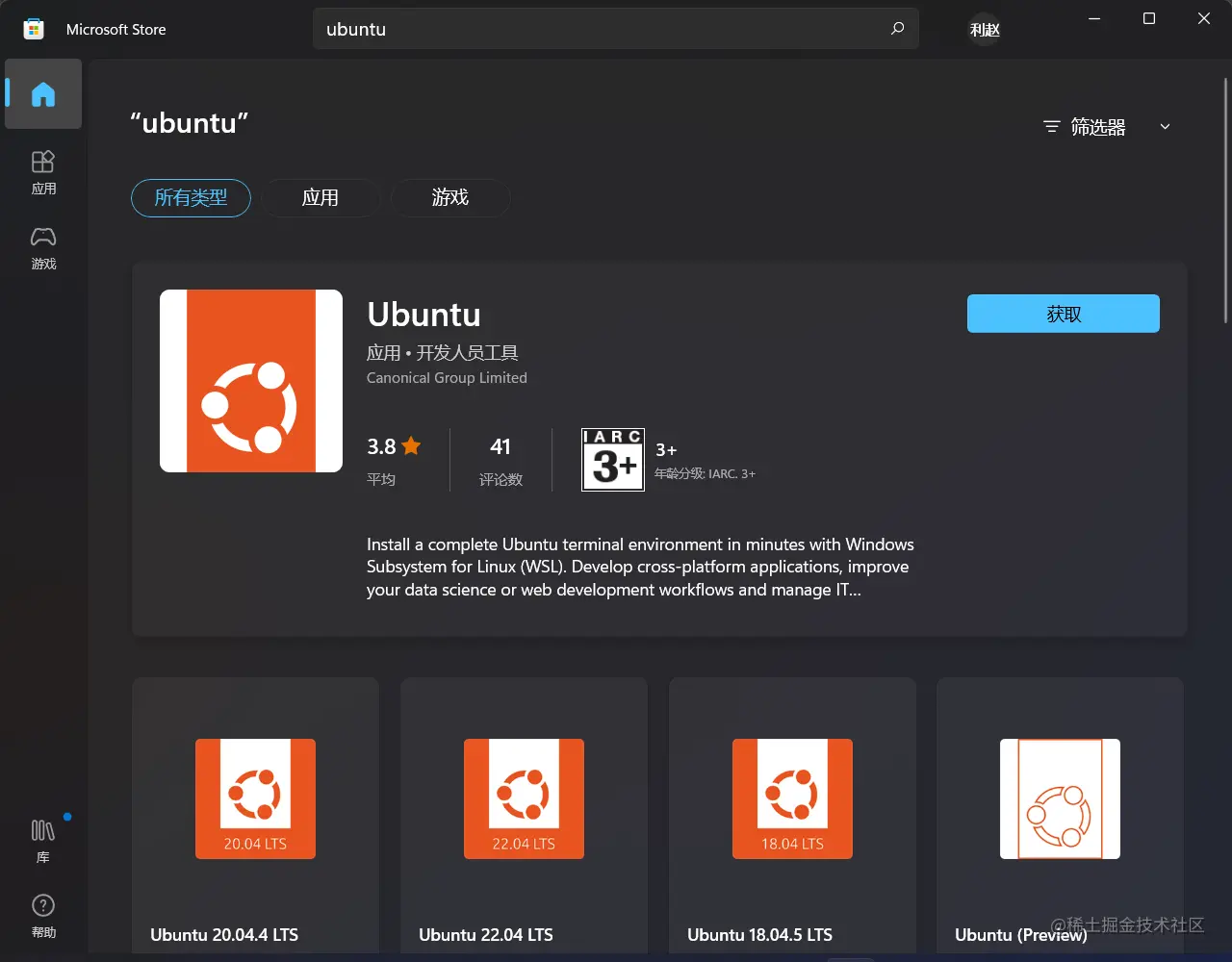The width and height of the screenshot is (1232, 962).
Task: Click the Ubuntu 20.04.4 LTS title
Action: (224, 935)
